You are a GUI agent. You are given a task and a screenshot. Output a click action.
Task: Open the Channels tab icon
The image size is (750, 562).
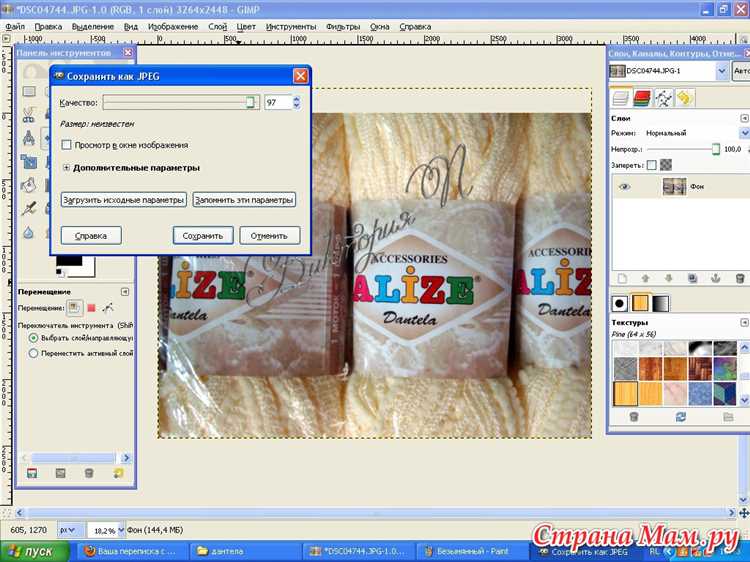(641, 98)
